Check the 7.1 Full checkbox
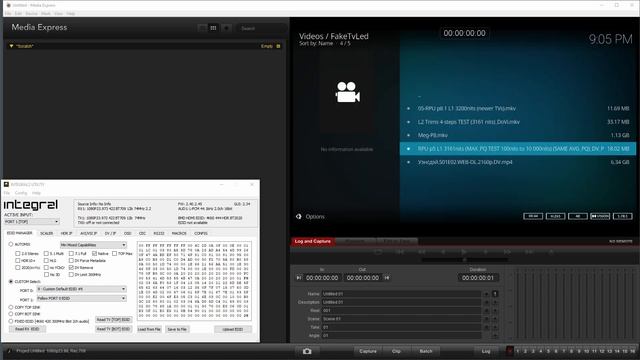The width and height of the screenshot is (640, 360). (71, 253)
